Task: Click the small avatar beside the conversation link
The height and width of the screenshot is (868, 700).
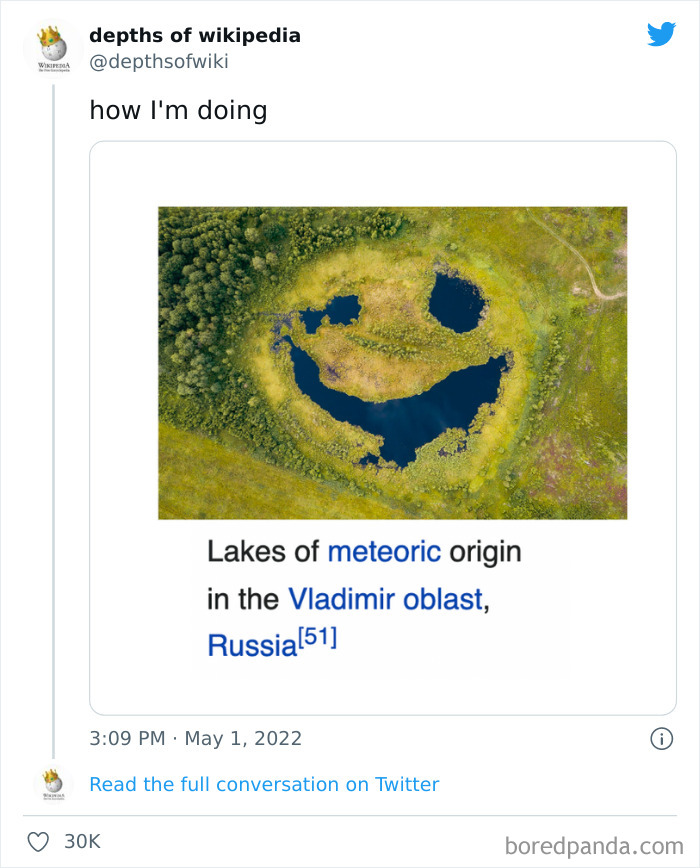Action: coord(52,784)
